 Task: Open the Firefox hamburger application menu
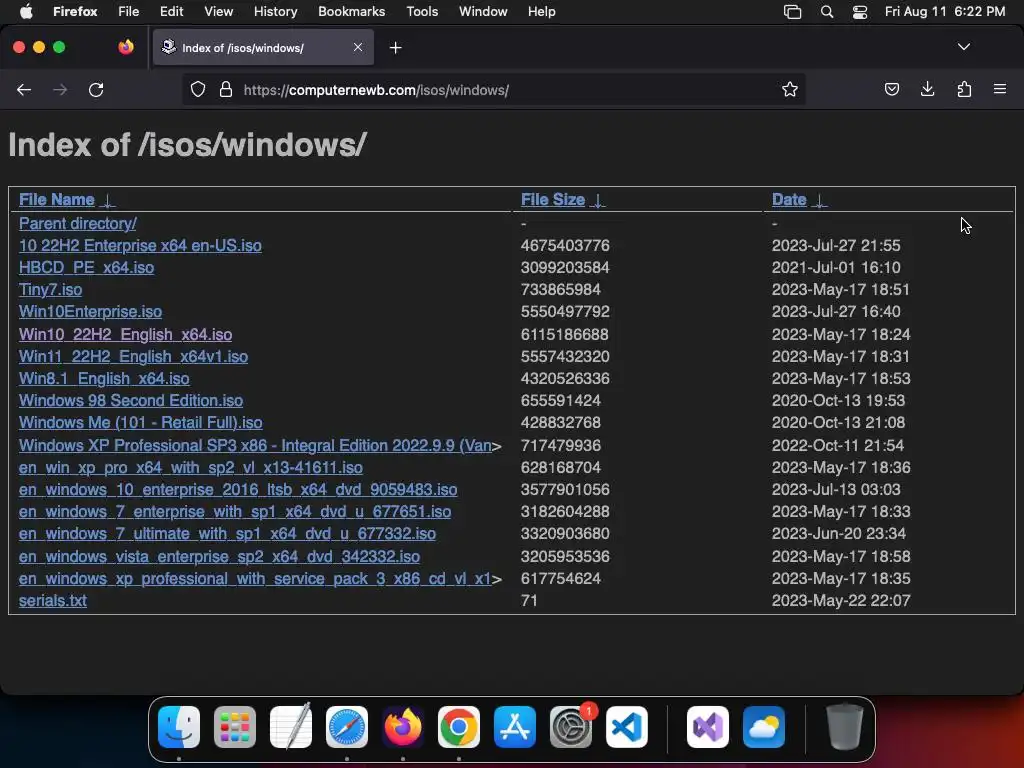1000,89
